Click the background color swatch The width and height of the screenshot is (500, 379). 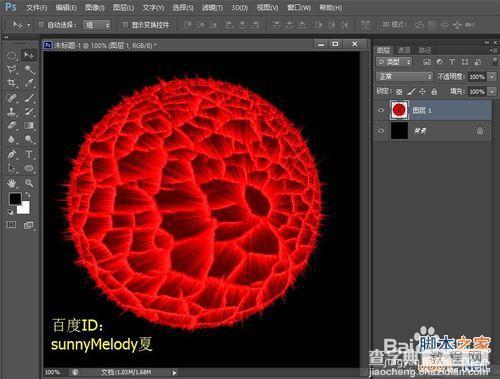click(25, 208)
